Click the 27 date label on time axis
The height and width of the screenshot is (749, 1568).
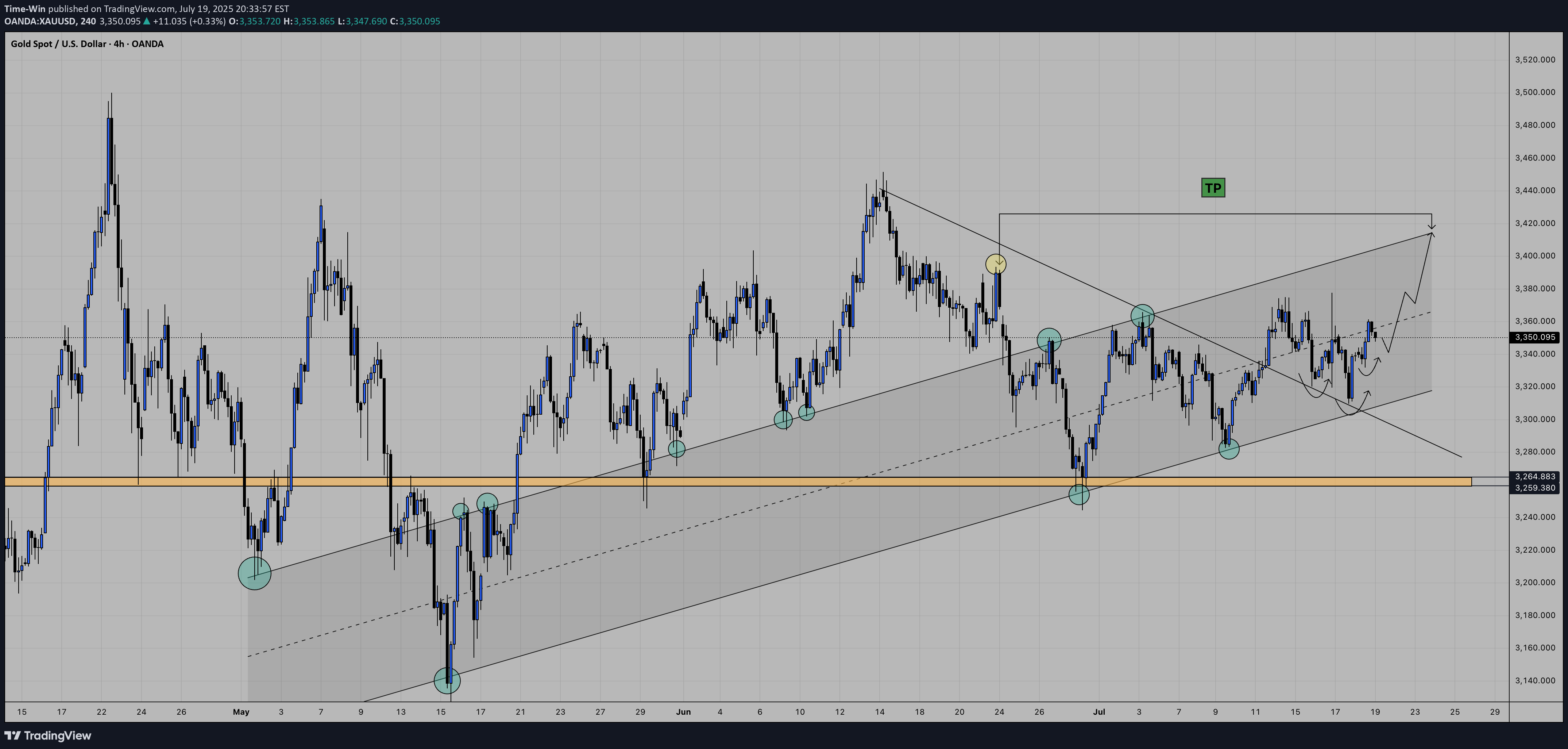click(600, 712)
